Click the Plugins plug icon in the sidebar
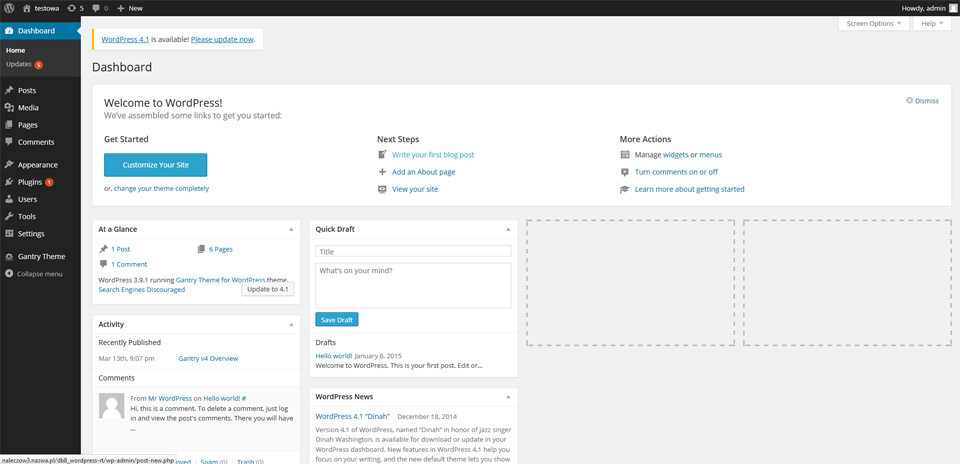Screen dimensions: 960x464 [x=9, y=182]
